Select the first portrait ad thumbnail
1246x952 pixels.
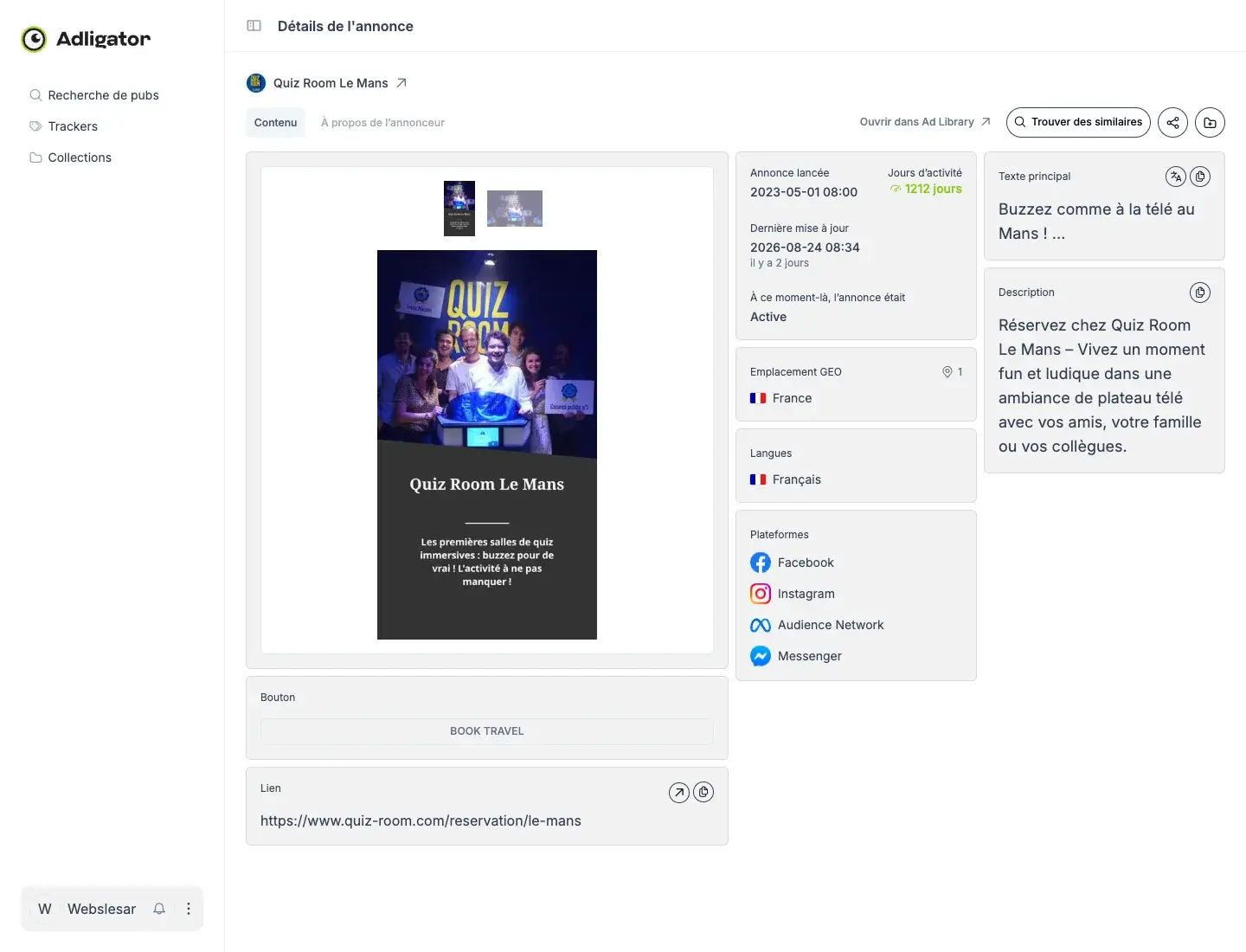click(x=459, y=209)
